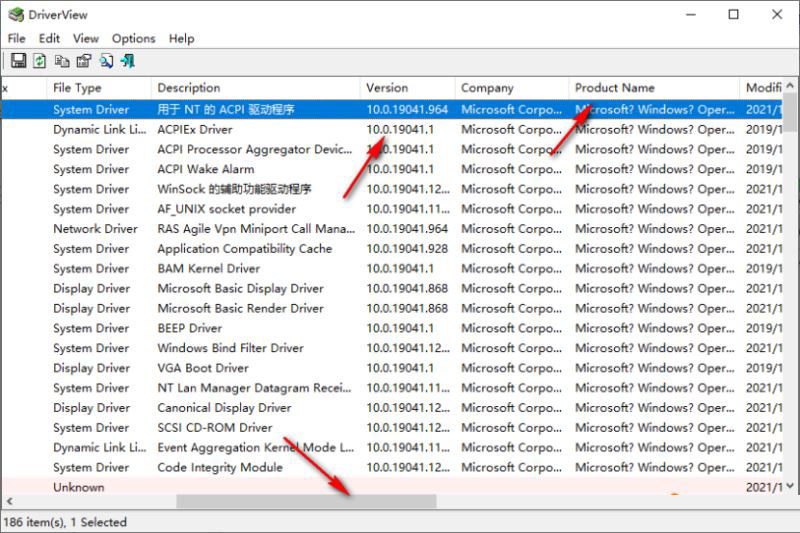
Task: Select the Windows Bind Filter Driver row
Action: tap(392, 348)
